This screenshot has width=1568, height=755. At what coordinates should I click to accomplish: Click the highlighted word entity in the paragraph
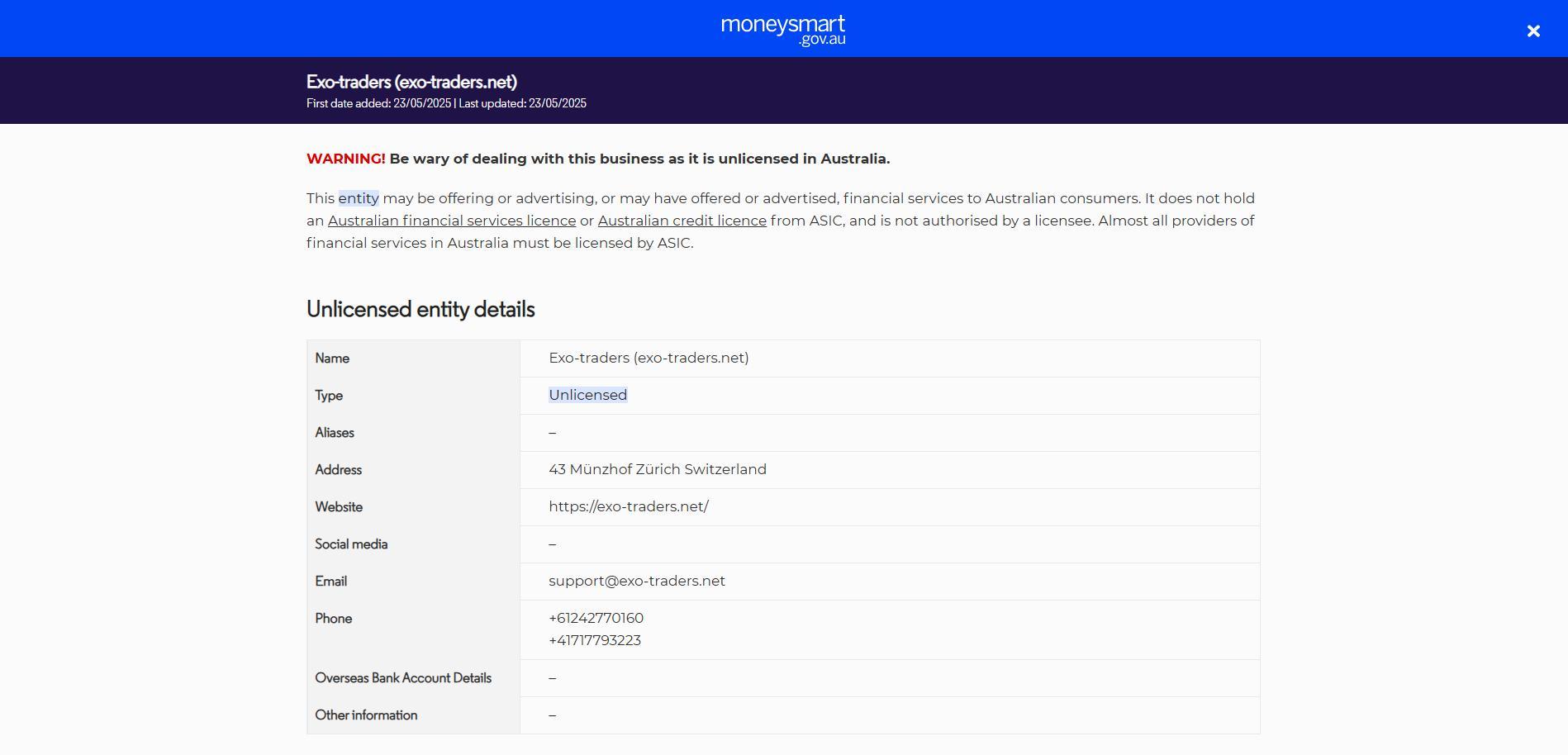tap(359, 199)
